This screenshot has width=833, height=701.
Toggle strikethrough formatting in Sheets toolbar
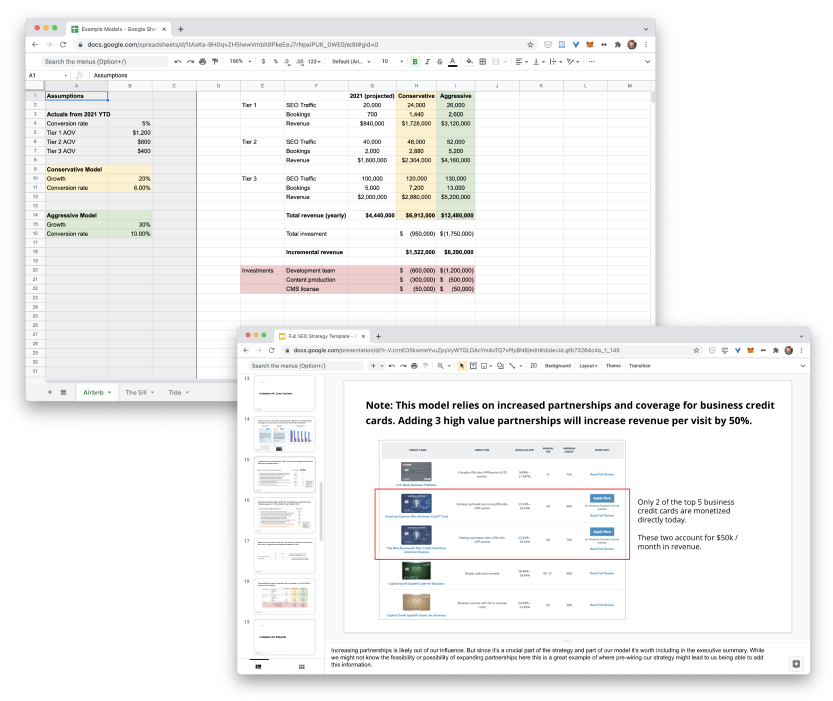[440, 62]
